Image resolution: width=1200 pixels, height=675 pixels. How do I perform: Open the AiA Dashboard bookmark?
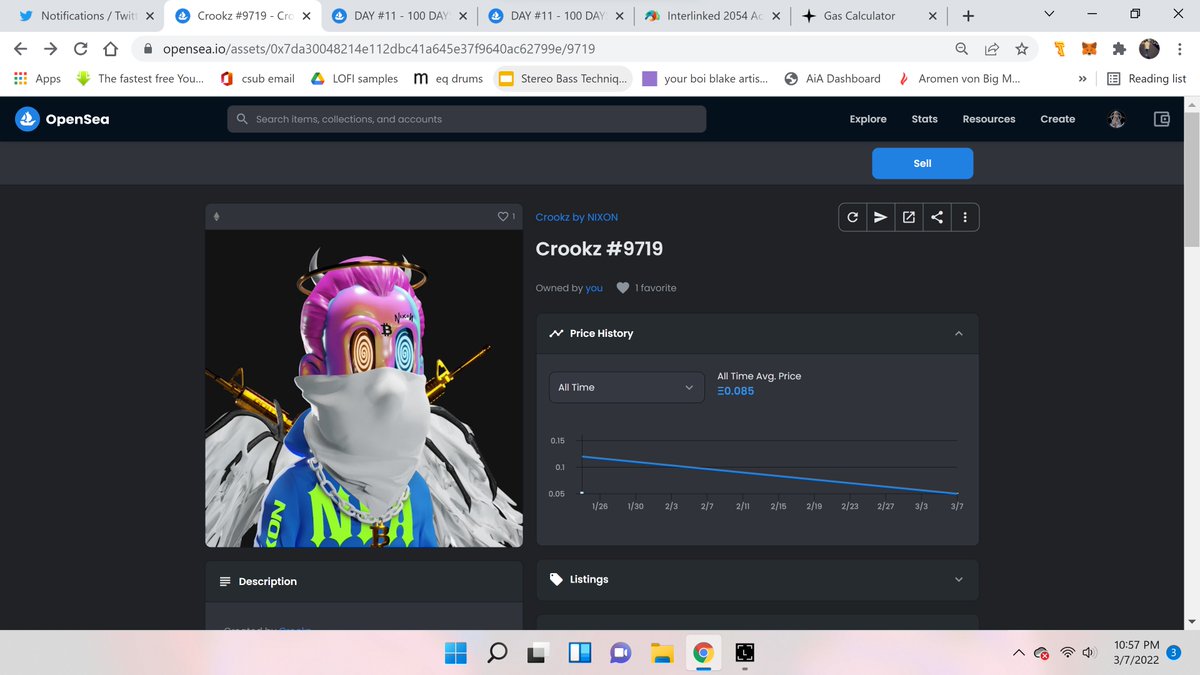pos(833,78)
